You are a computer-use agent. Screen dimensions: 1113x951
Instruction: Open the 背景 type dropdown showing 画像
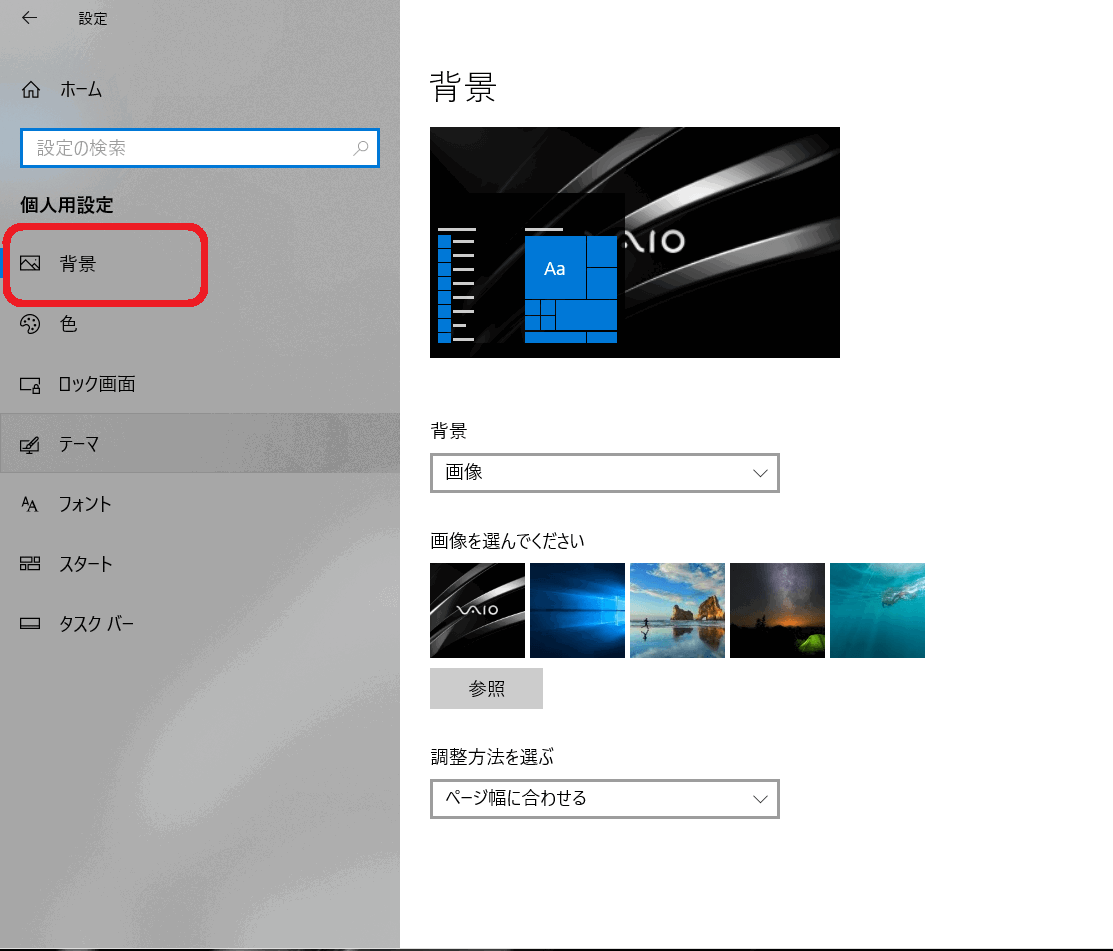[x=605, y=473]
